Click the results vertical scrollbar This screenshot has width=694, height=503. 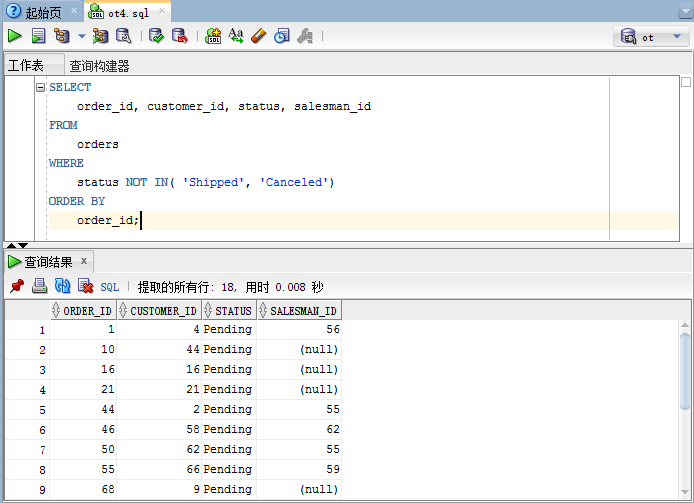(685, 370)
